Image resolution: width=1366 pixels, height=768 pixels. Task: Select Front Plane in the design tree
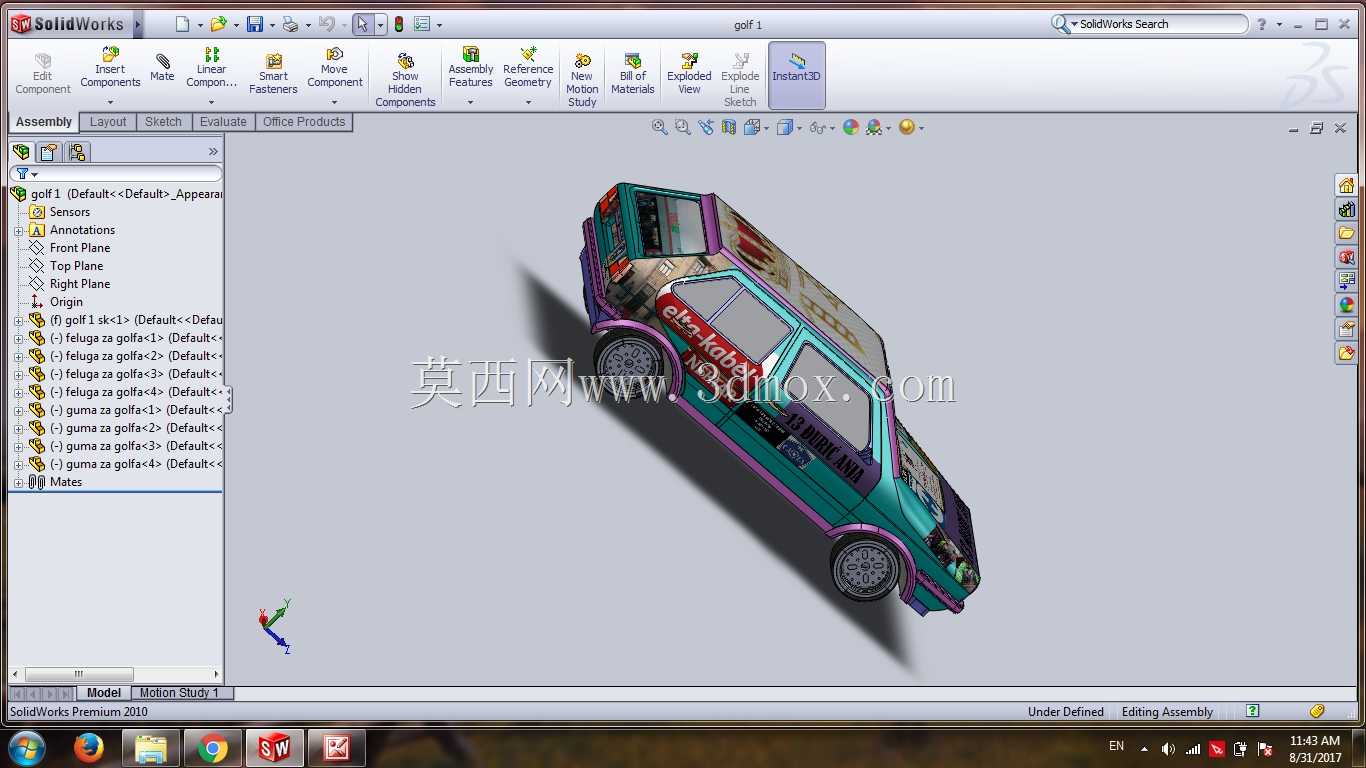tap(80, 248)
